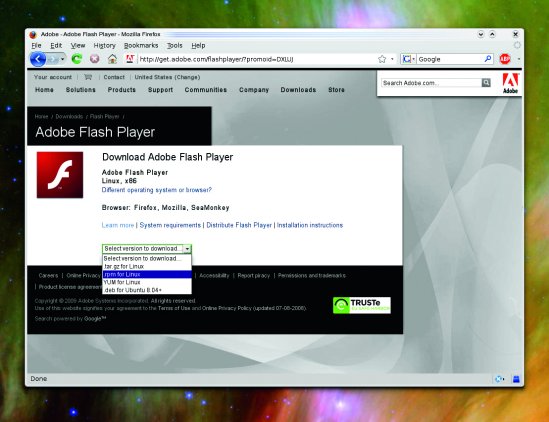Click the red stop loading icon
Viewport: 549px width, 422px height.
click(95, 59)
